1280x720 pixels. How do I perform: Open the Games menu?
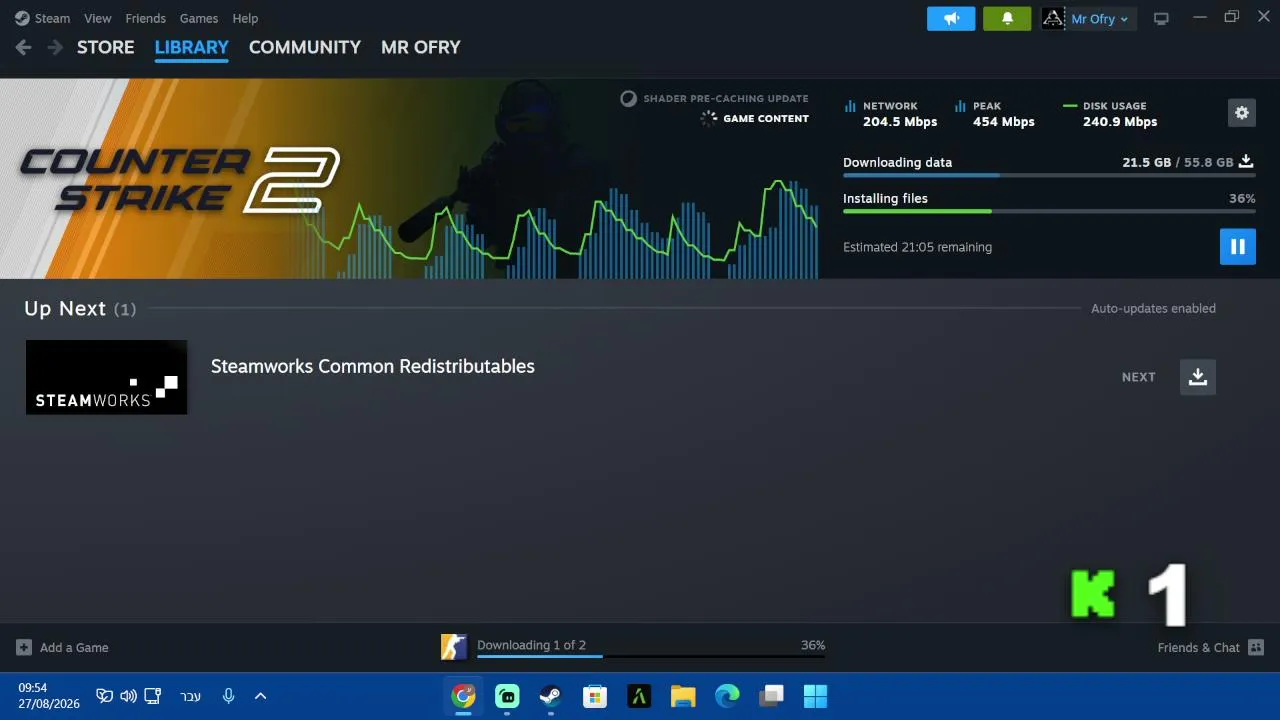click(199, 18)
